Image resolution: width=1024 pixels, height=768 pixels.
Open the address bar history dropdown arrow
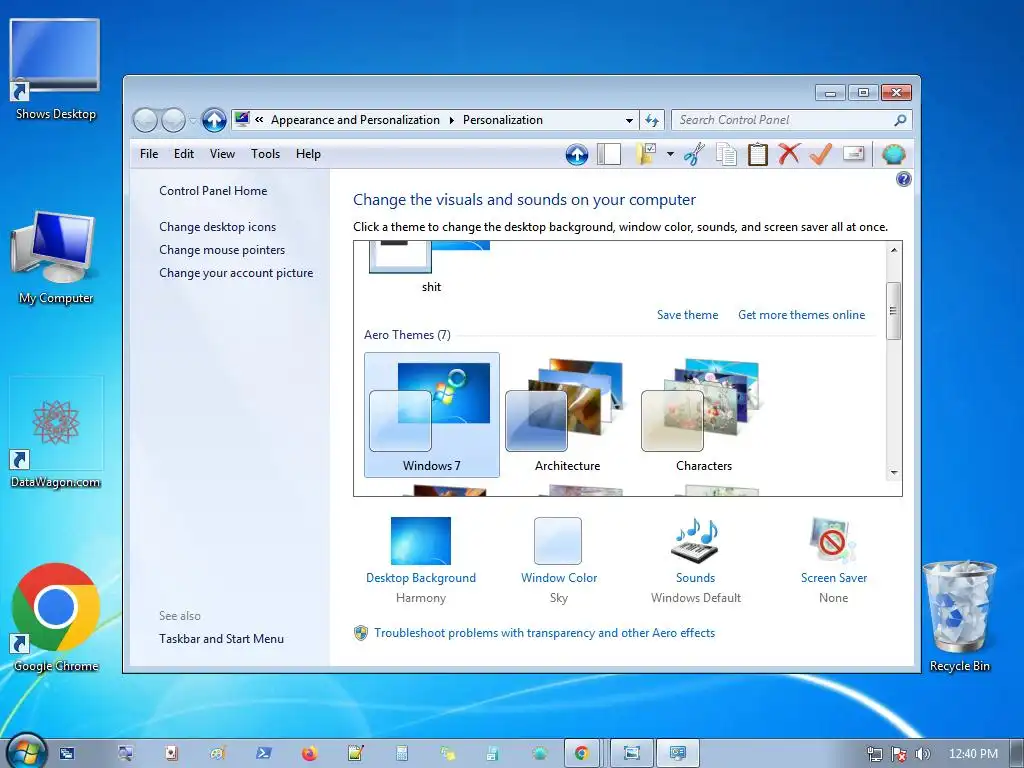coord(629,120)
